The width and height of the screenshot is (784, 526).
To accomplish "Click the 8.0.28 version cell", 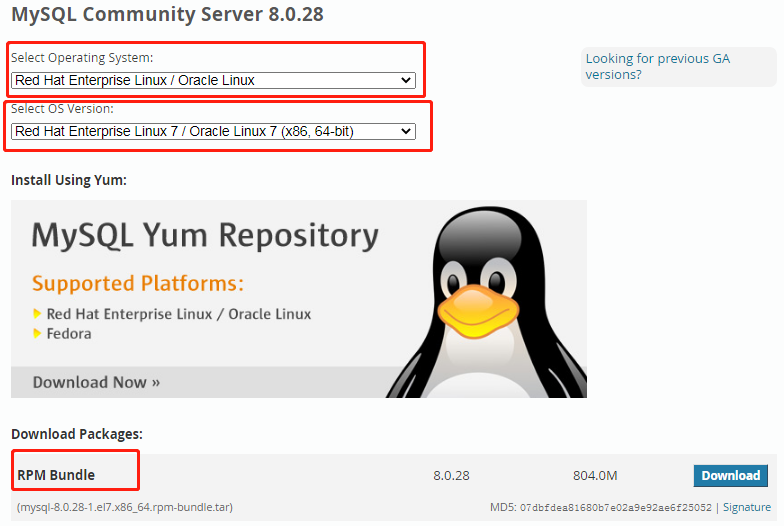I will [x=451, y=476].
